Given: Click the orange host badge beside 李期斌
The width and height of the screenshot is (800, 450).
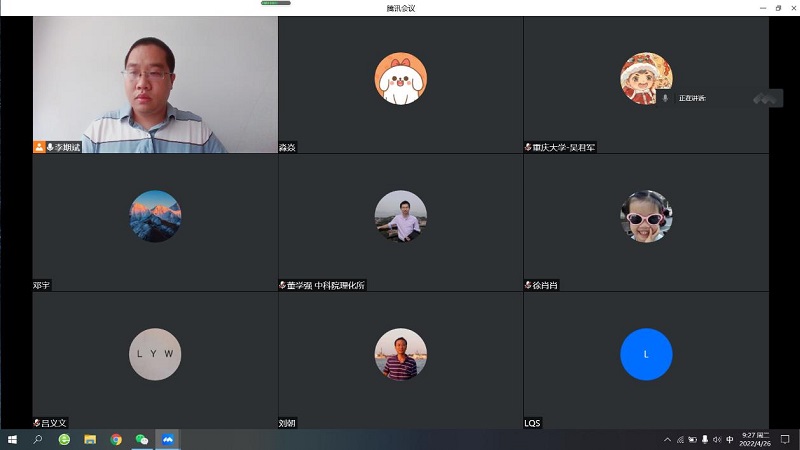Looking at the screenshot, I should coord(39,147).
